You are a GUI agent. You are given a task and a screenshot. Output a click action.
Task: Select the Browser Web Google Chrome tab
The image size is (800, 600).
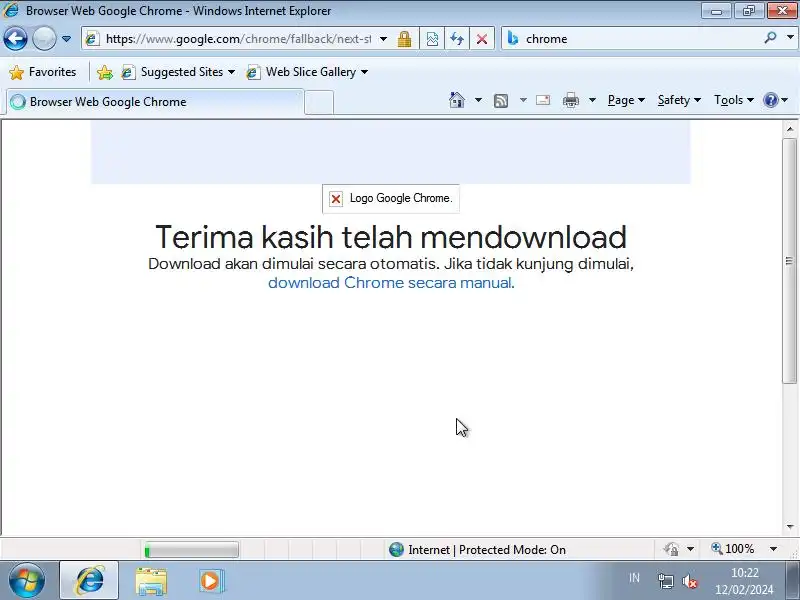155,102
